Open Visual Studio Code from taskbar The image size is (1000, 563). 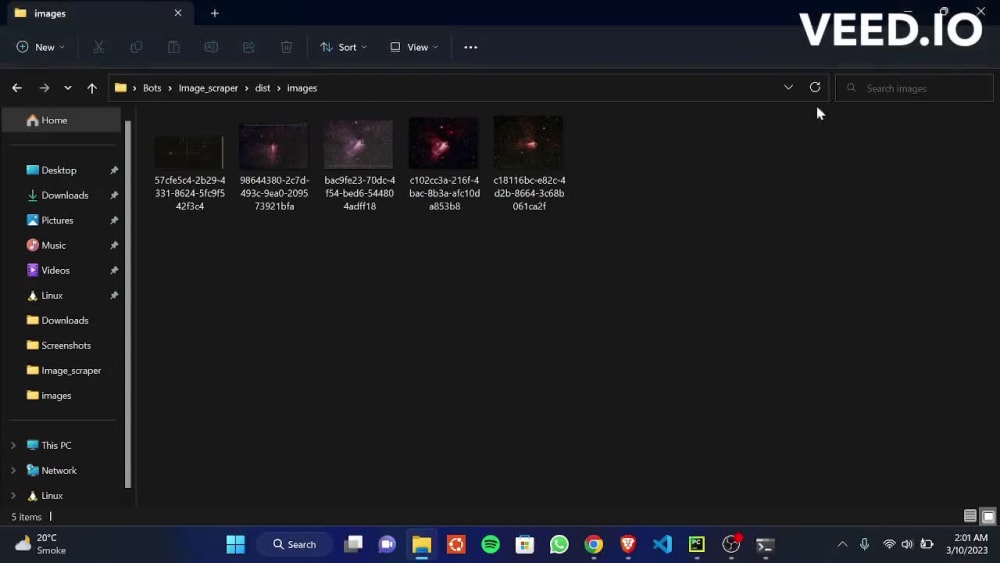point(663,544)
